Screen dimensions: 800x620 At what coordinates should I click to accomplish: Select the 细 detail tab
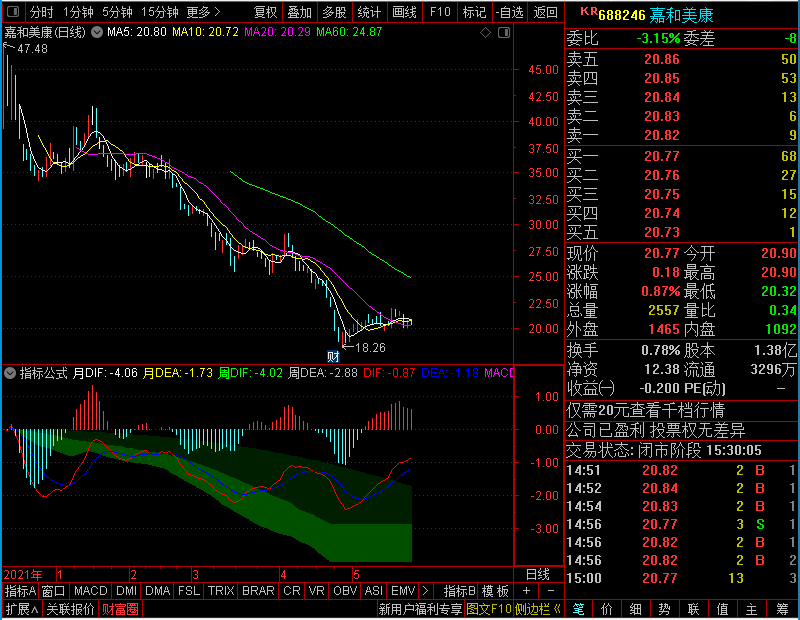pyautogui.click(x=635, y=609)
